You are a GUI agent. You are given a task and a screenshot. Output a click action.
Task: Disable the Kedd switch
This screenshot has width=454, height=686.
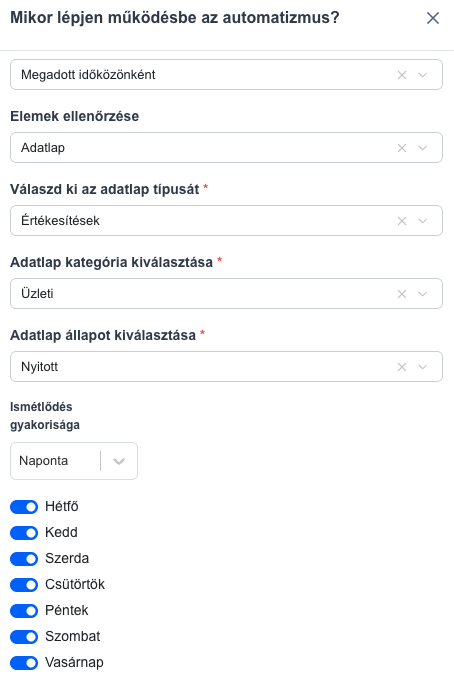tap(24, 532)
